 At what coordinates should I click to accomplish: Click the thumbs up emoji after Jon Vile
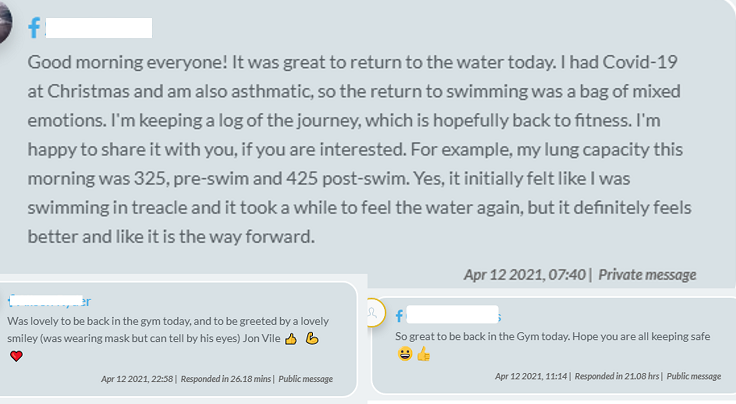[291, 339]
